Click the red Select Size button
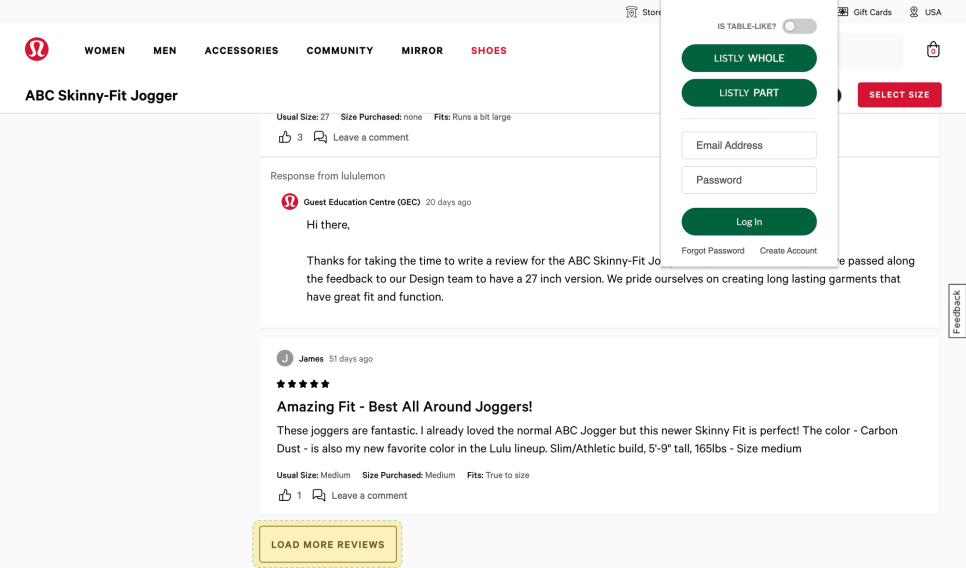The image size is (966, 568). click(899, 95)
